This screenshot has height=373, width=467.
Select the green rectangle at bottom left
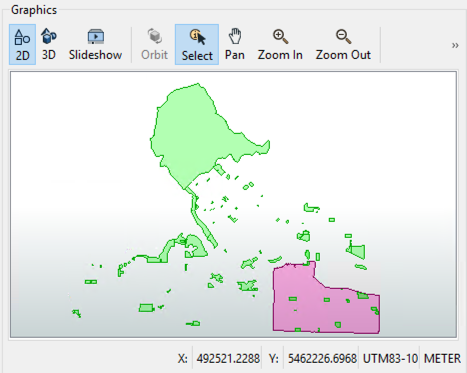(x=146, y=308)
